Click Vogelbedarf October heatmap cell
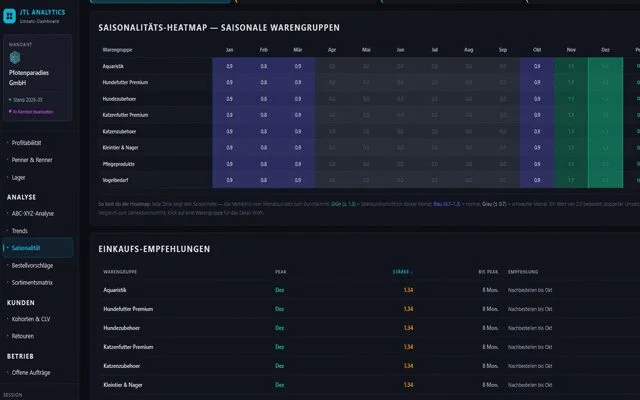Image resolution: width=640 pixels, height=400 pixels. (537, 180)
